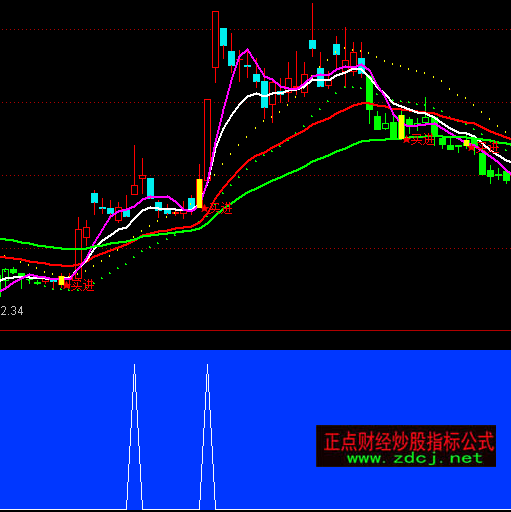Viewport: 511px width, 512px height.
Task: Click the first 买进 signal at bottom left
Action: pos(79,285)
